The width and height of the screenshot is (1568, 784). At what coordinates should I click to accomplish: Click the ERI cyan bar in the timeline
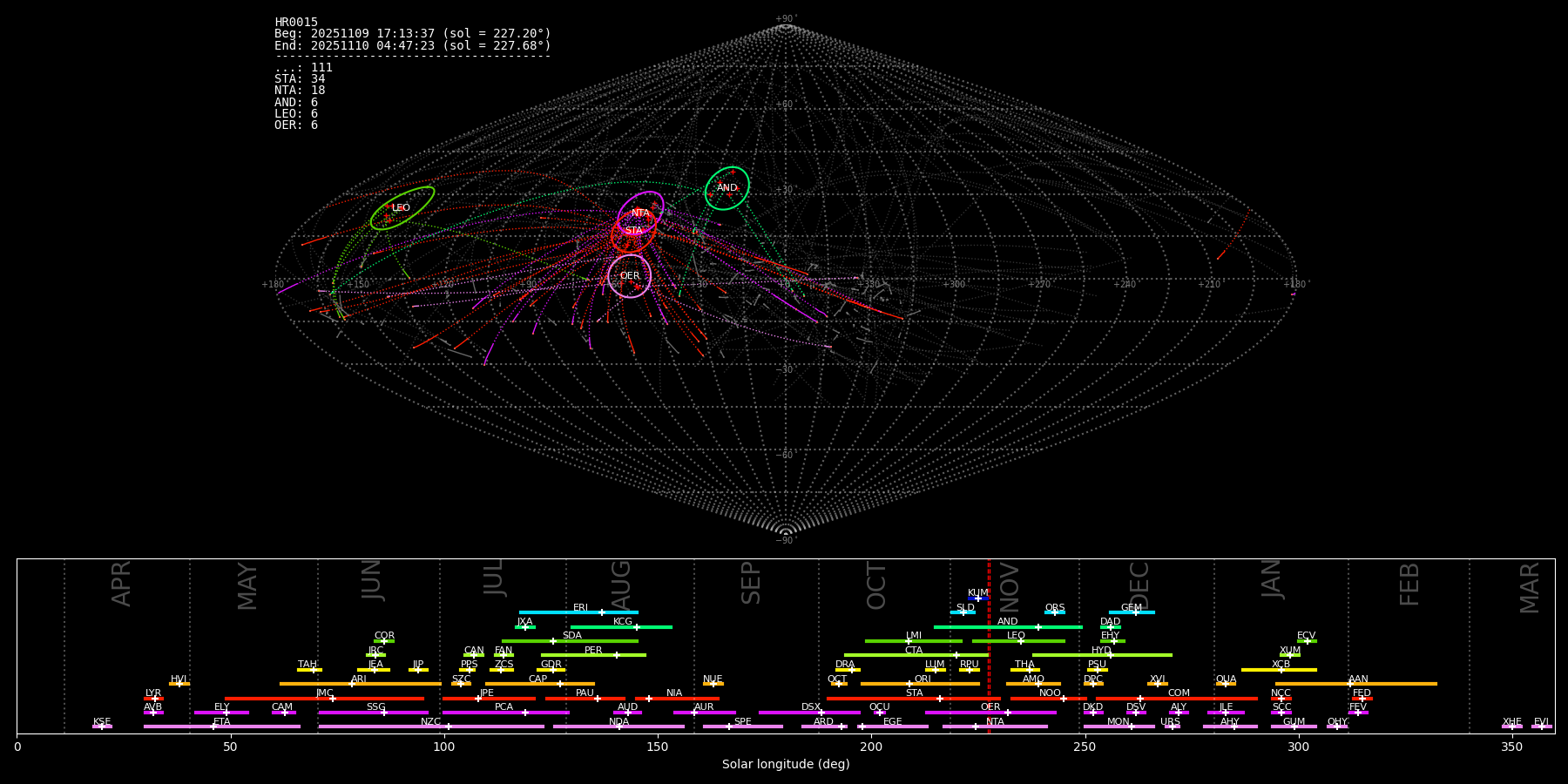[578, 612]
